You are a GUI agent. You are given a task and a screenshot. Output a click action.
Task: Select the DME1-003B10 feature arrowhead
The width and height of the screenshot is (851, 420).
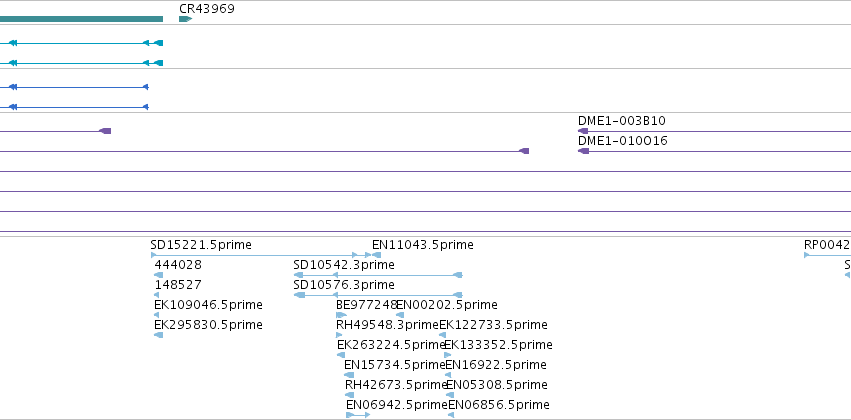coord(583,131)
